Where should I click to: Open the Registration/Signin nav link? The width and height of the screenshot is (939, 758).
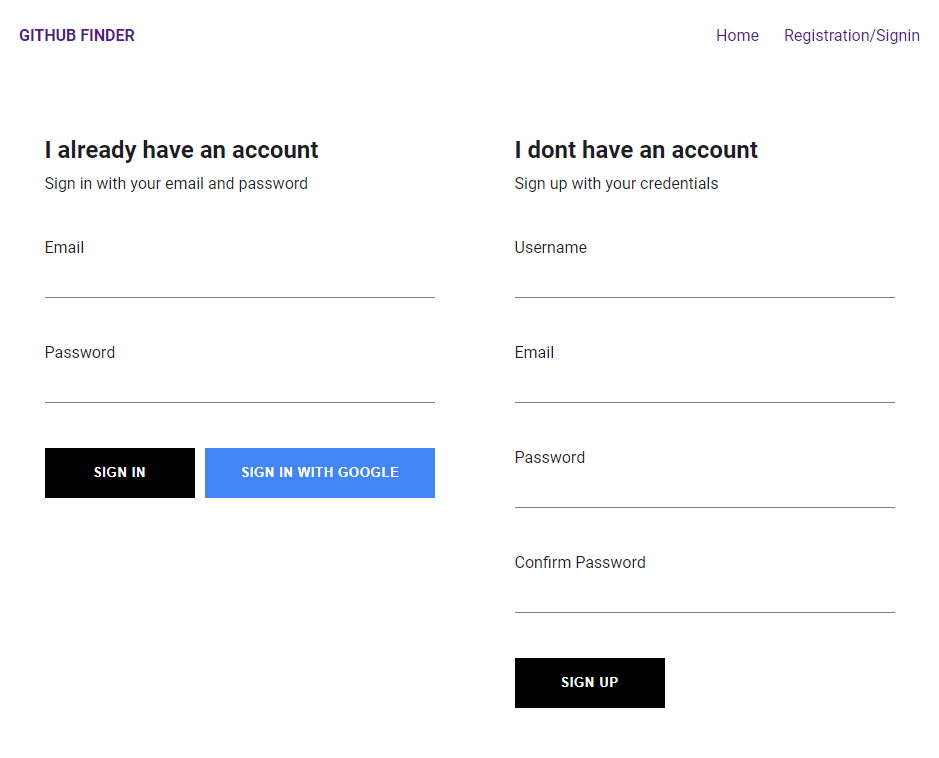(852, 35)
